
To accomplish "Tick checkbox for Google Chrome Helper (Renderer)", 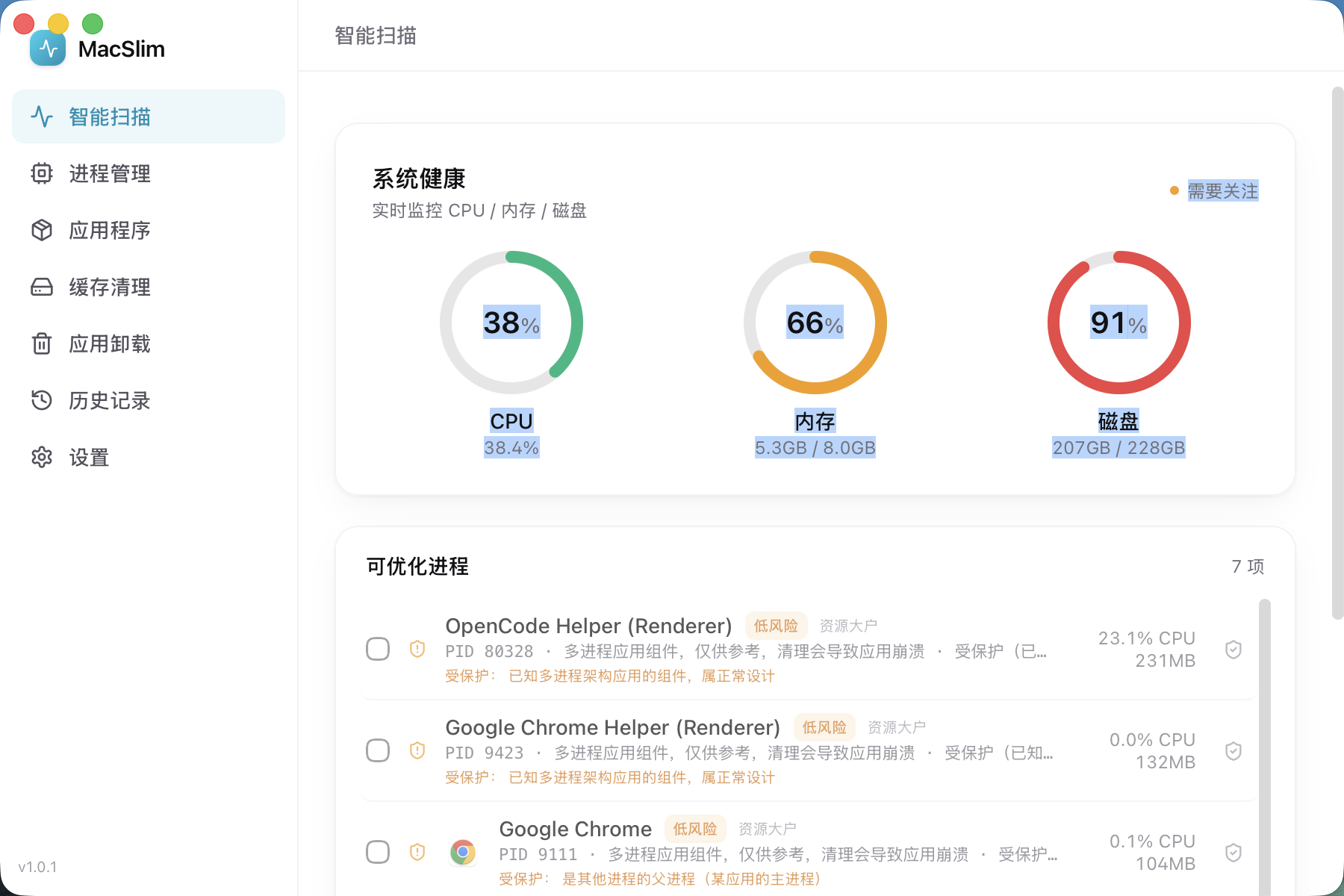I will [x=378, y=750].
